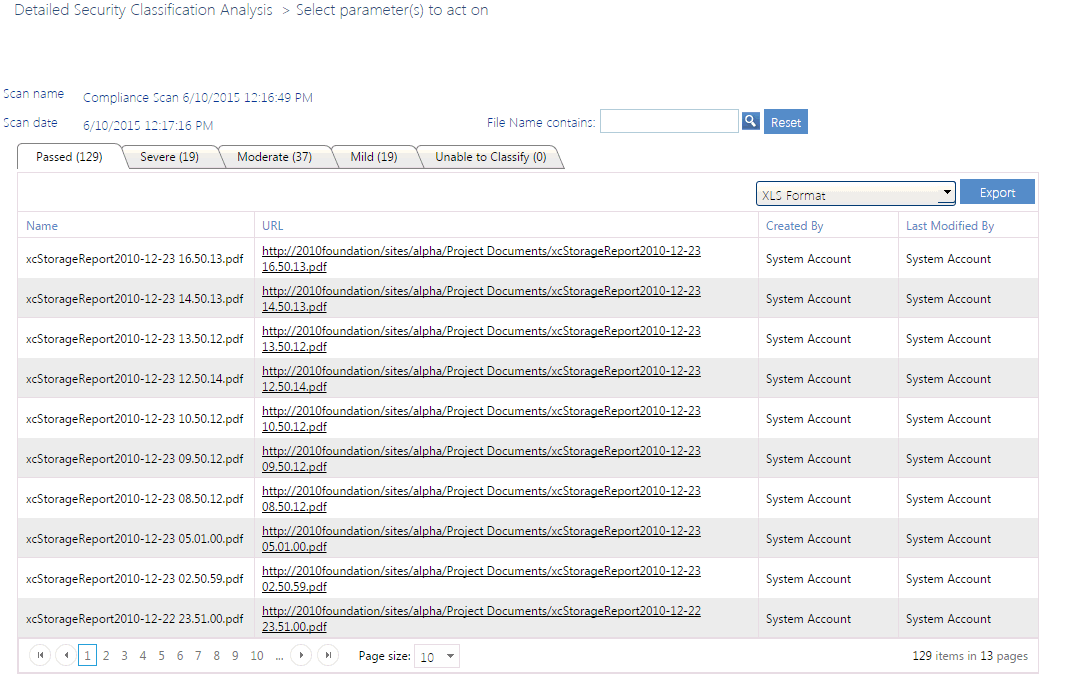
Task: Sort by the Name column header
Action: pos(42,226)
